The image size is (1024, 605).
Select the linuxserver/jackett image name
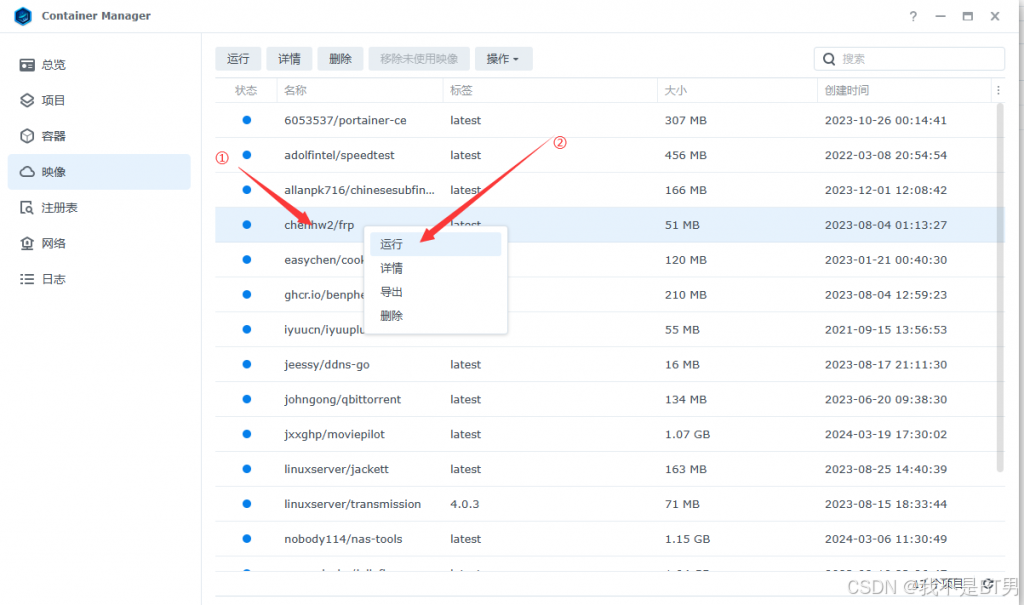pos(336,469)
